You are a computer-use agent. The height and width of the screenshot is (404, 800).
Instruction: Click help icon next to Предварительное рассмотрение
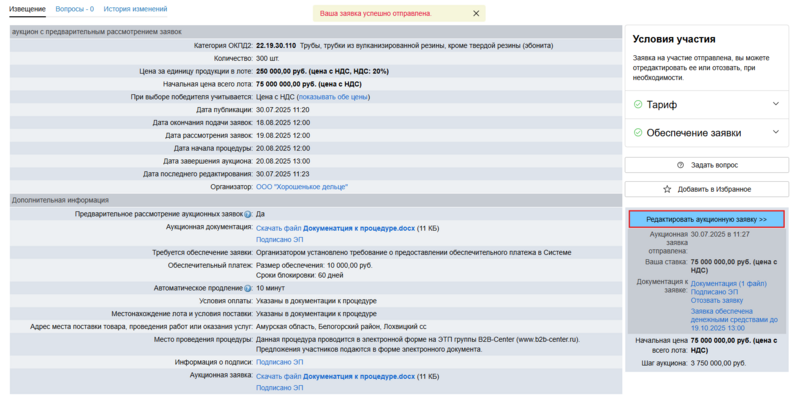(247, 214)
